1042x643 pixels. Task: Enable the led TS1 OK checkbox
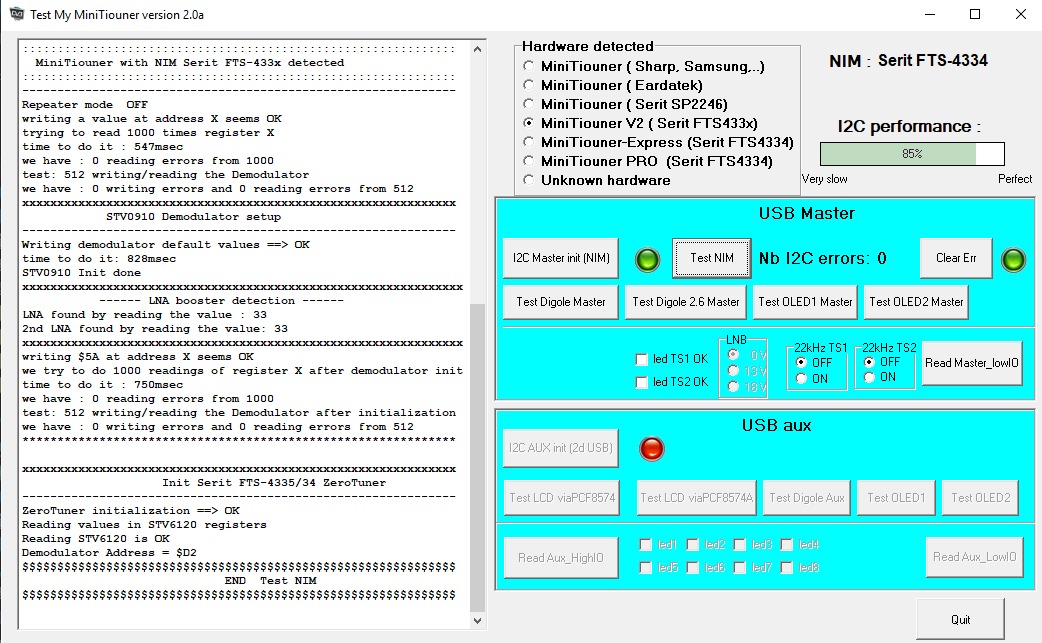[x=642, y=360]
